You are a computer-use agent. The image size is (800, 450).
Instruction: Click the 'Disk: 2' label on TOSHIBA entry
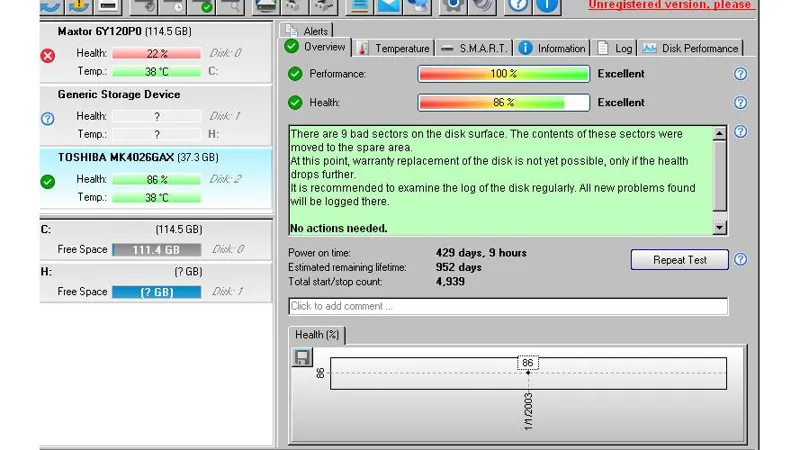[225, 179]
